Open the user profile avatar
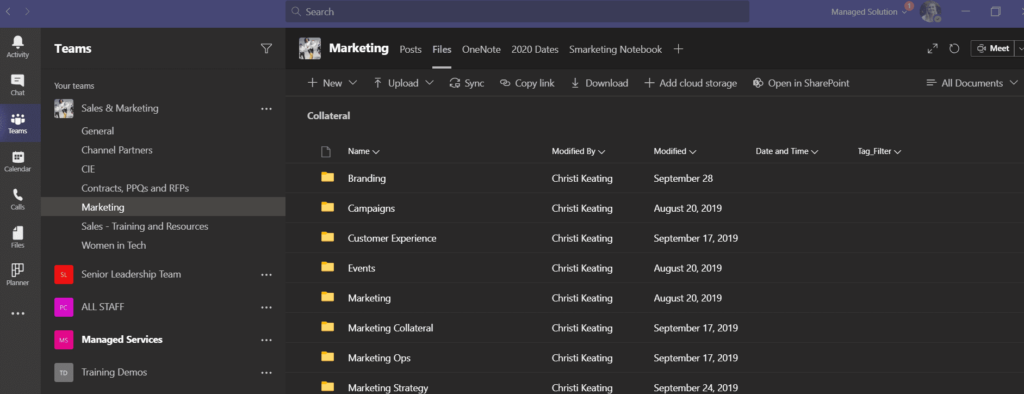 click(931, 12)
